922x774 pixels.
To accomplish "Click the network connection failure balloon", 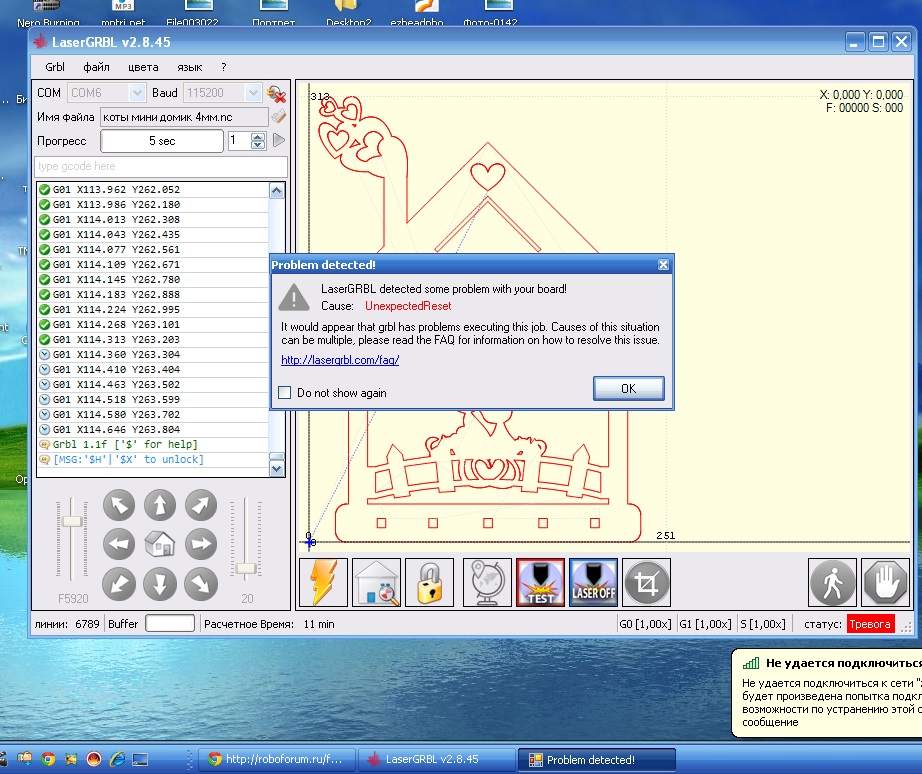I will pyautogui.click(x=827, y=693).
